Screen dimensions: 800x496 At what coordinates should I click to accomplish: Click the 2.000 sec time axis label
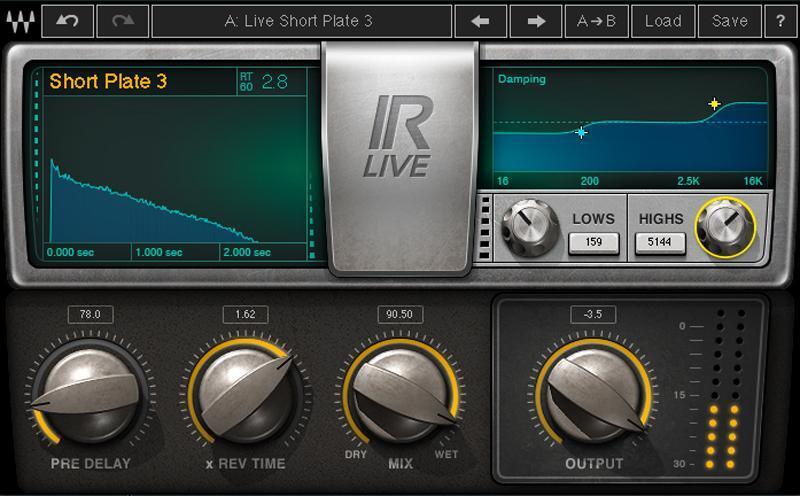click(247, 252)
